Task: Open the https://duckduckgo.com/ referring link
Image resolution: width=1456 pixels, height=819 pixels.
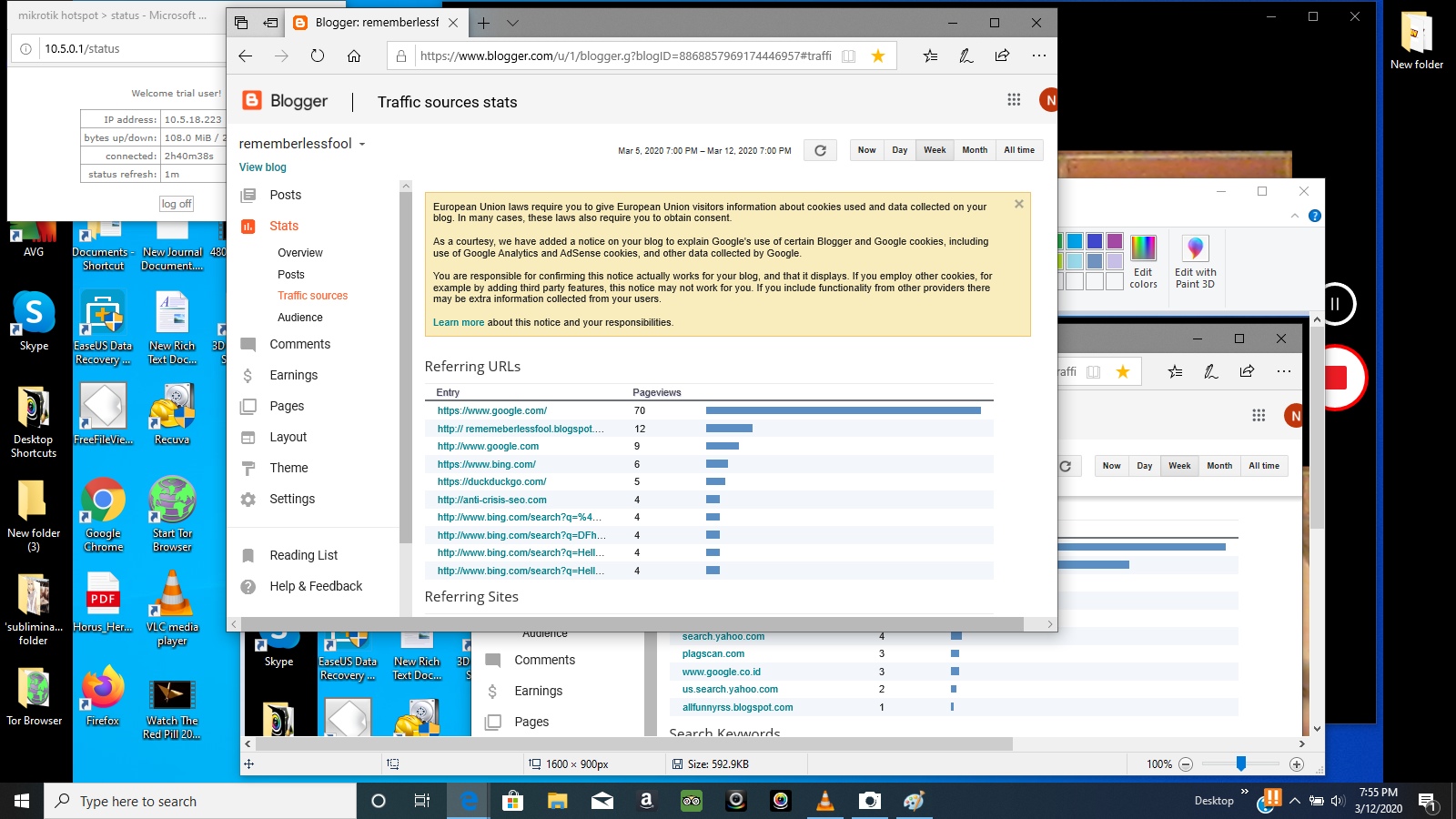Action: point(491,481)
